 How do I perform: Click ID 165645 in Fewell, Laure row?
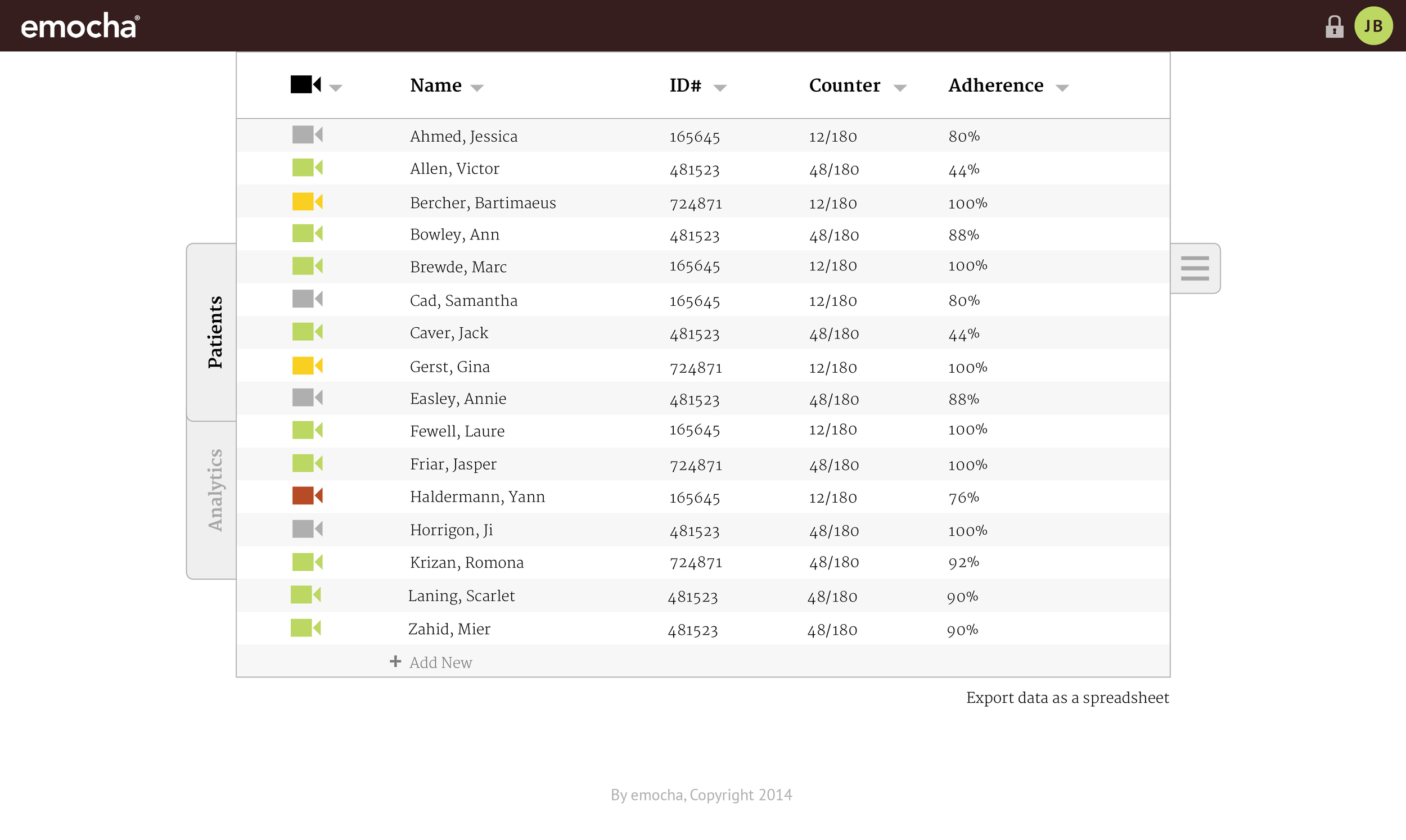click(695, 430)
